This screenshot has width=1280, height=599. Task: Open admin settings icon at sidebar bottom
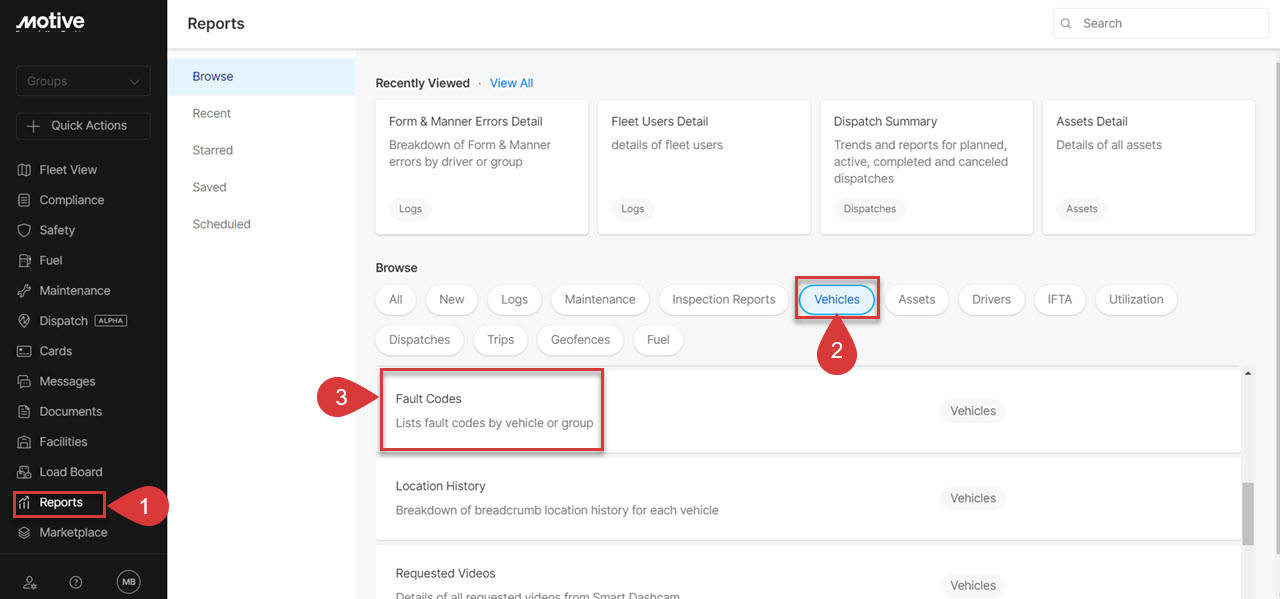30,582
